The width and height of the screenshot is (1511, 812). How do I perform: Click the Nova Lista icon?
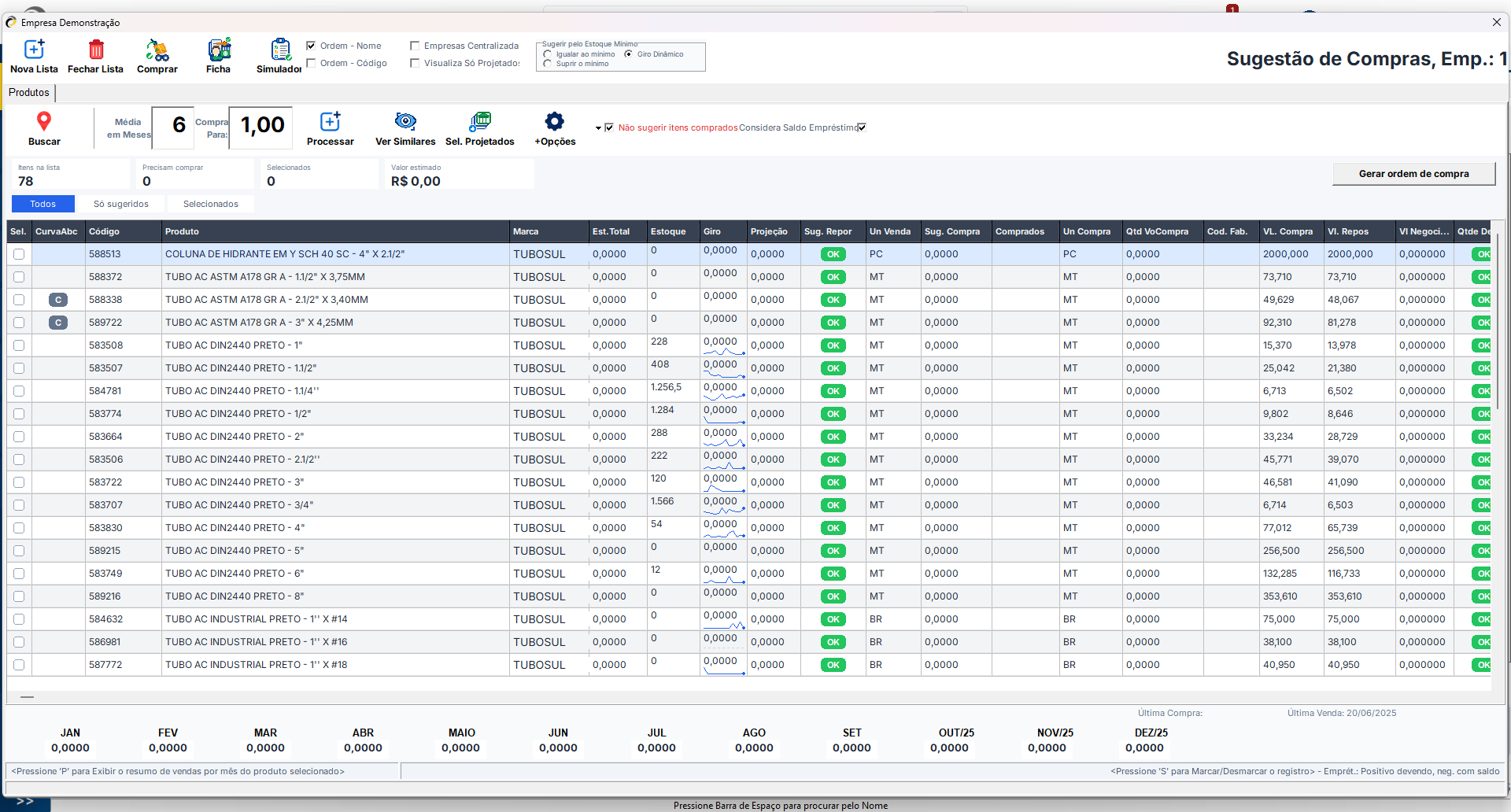click(x=34, y=50)
